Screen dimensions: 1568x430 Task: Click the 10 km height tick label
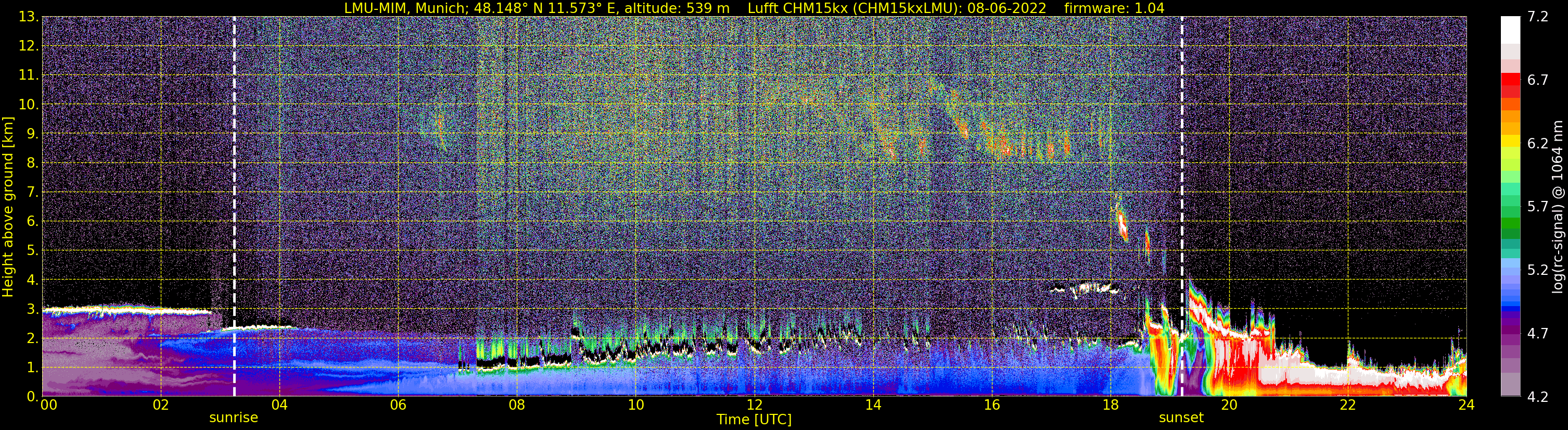click(28, 105)
